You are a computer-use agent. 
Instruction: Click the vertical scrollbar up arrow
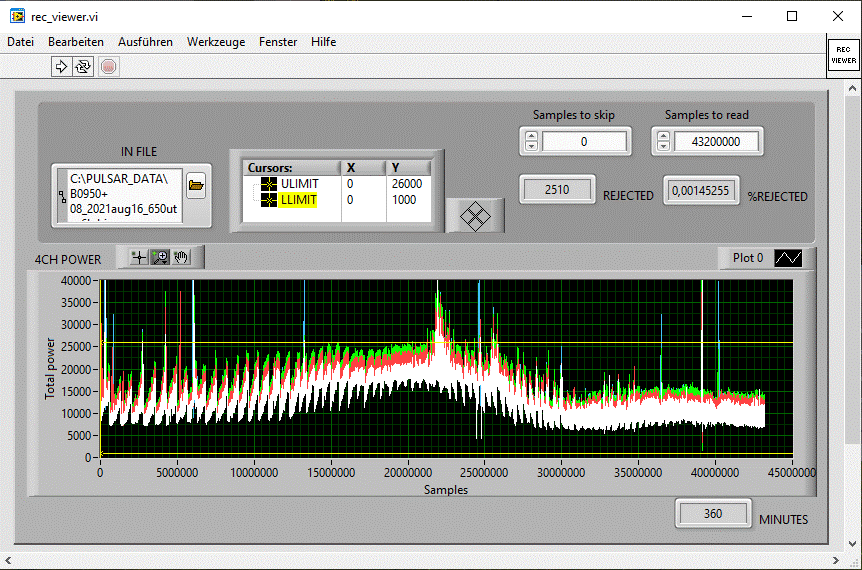852,88
